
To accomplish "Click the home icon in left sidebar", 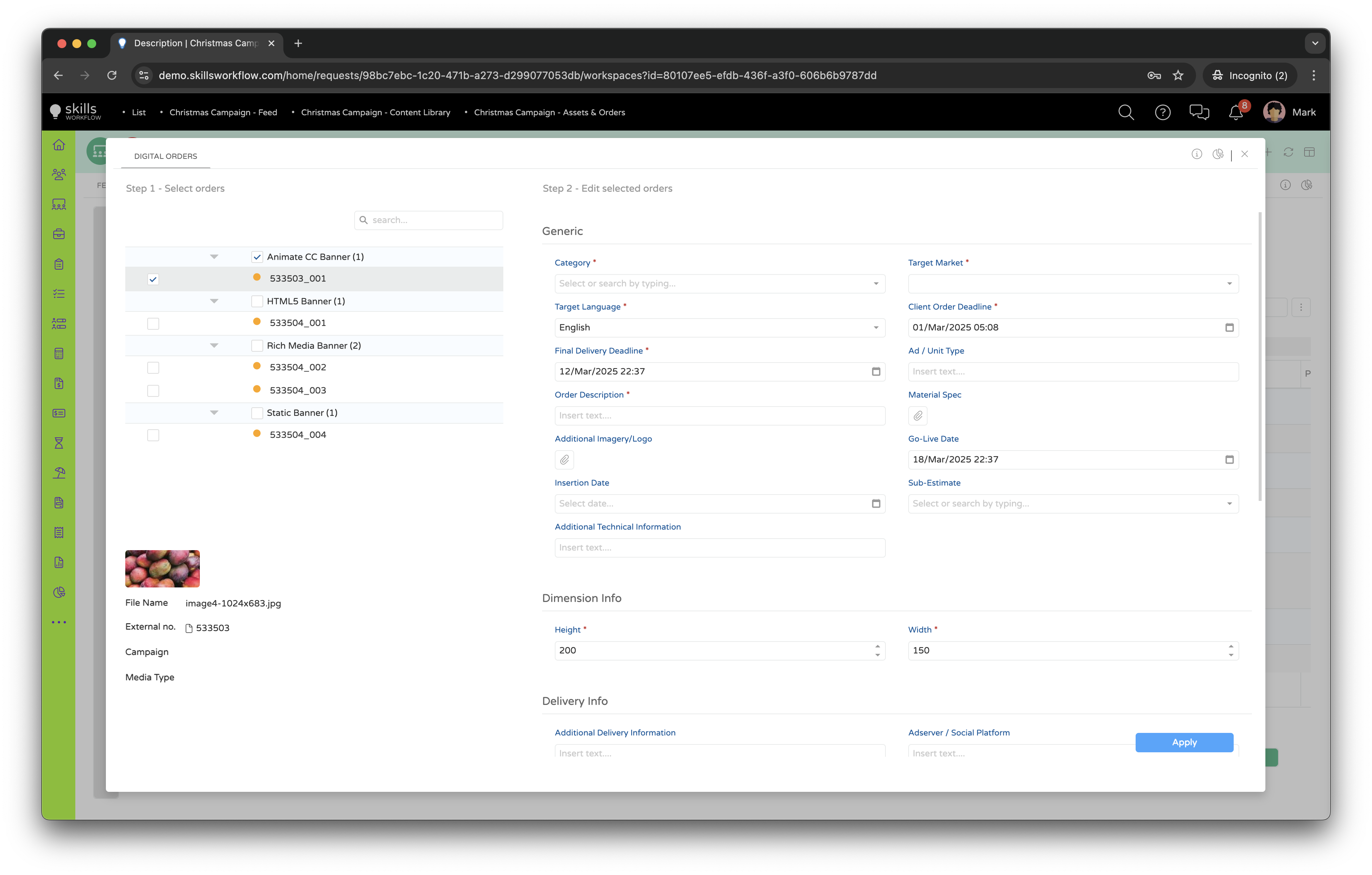I will 59,145.
